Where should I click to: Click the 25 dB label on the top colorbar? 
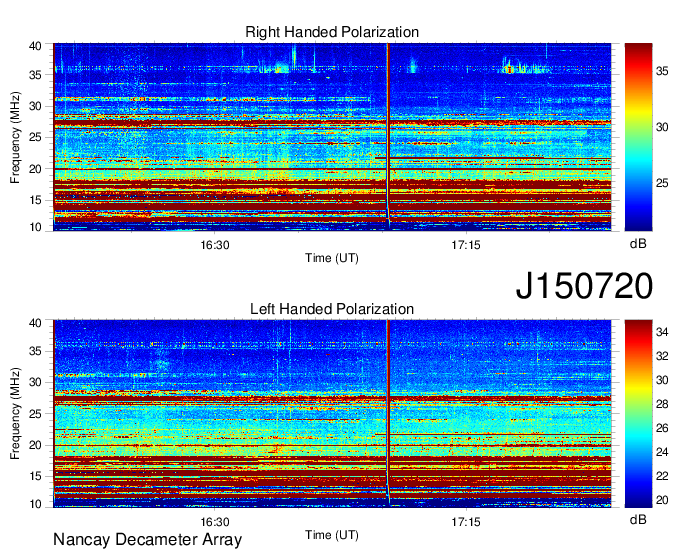click(662, 183)
